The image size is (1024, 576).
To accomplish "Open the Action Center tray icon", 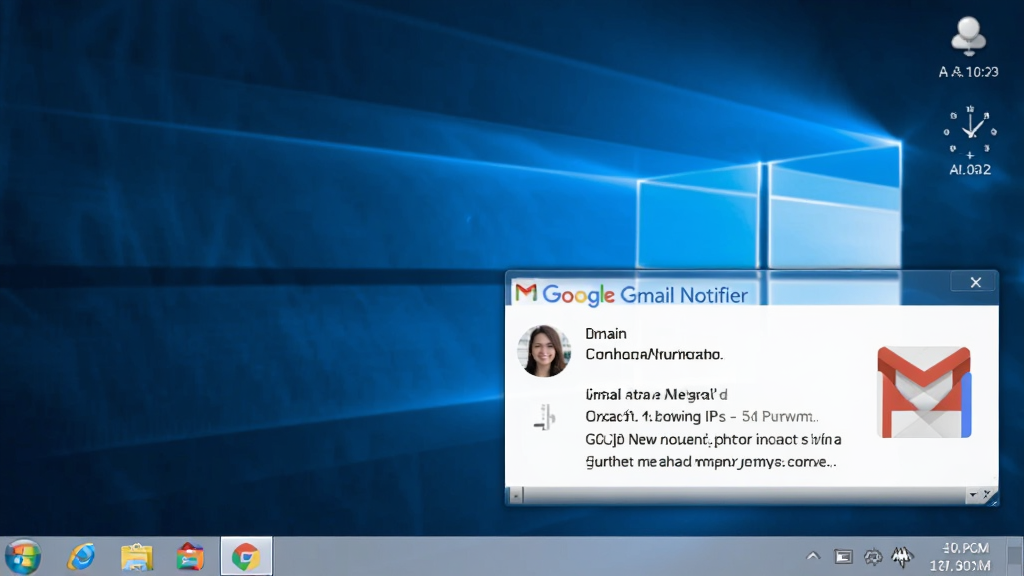I will click(x=843, y=557).
